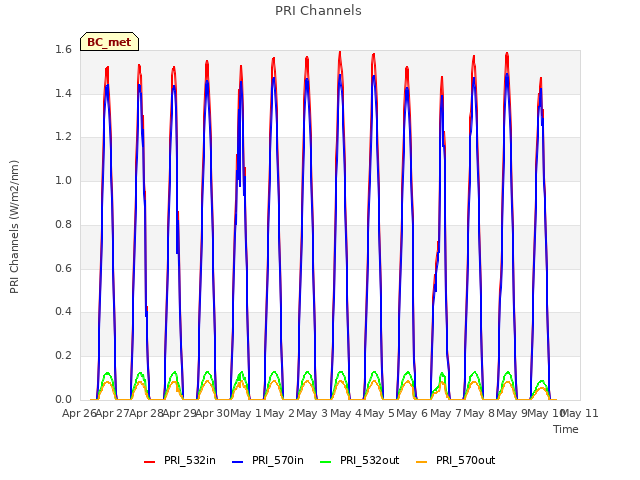640x480 pixels.
Task: Click the green PRI_532out legend swatch
Action: [326, 461]
